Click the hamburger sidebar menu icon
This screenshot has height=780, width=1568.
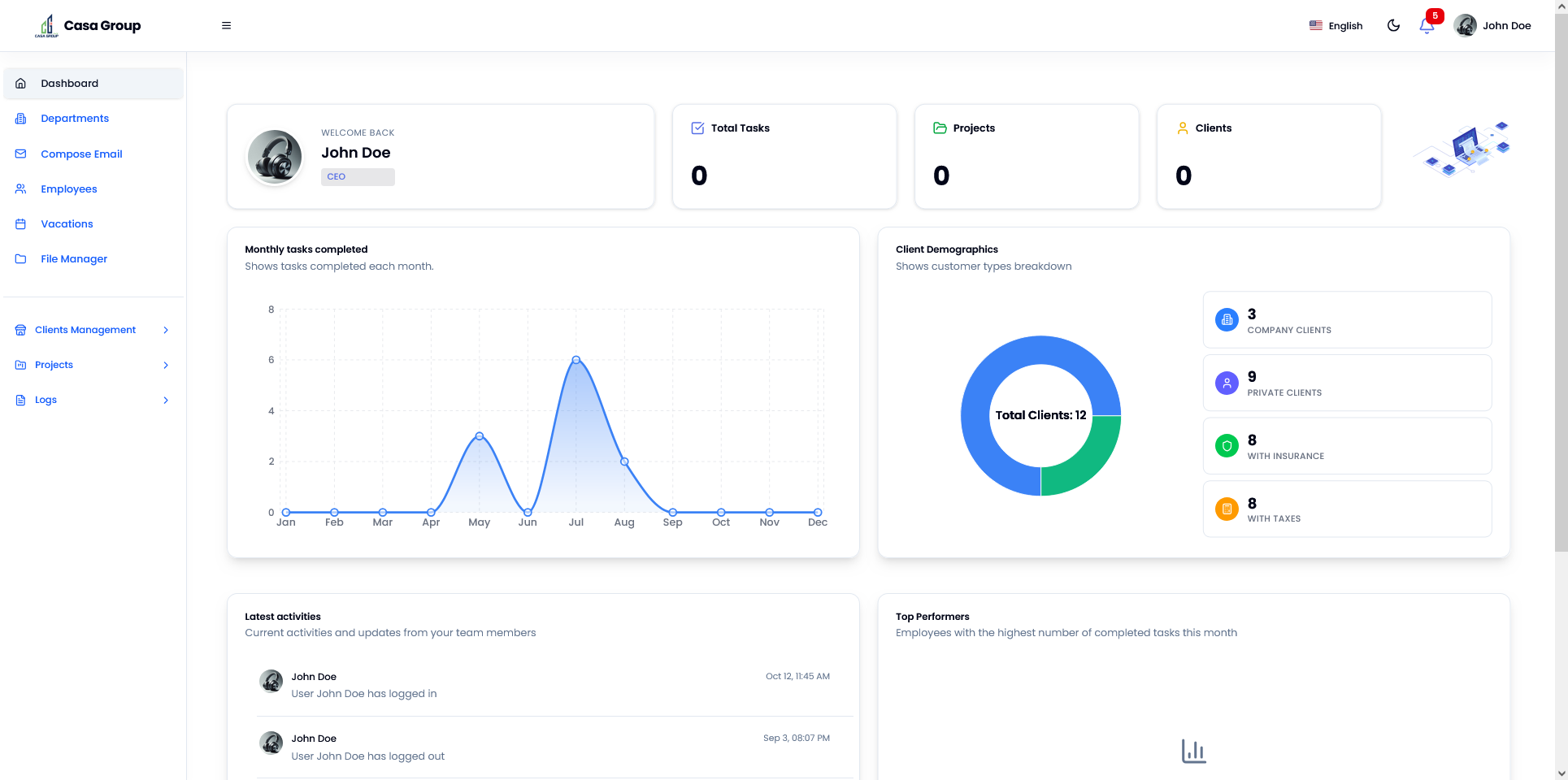tap(226, 26)
